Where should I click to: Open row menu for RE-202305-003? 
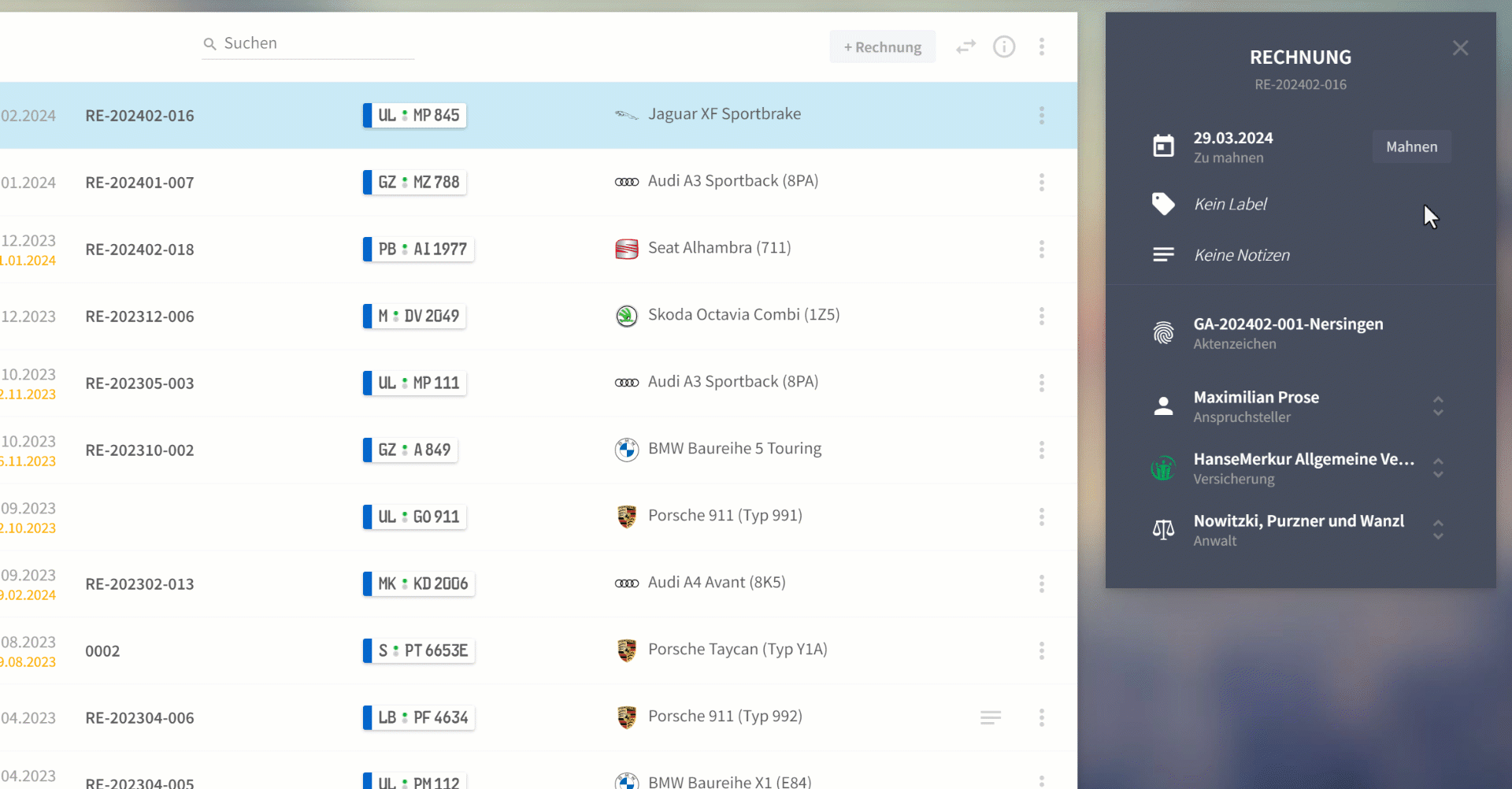tap(1041, 383)
